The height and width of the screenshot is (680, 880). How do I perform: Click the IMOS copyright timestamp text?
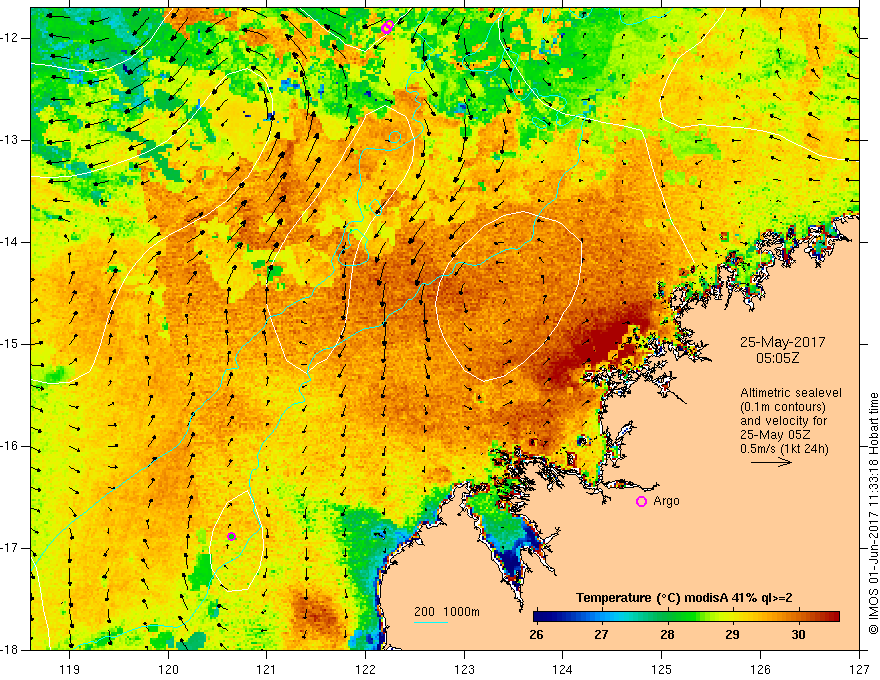873,513
